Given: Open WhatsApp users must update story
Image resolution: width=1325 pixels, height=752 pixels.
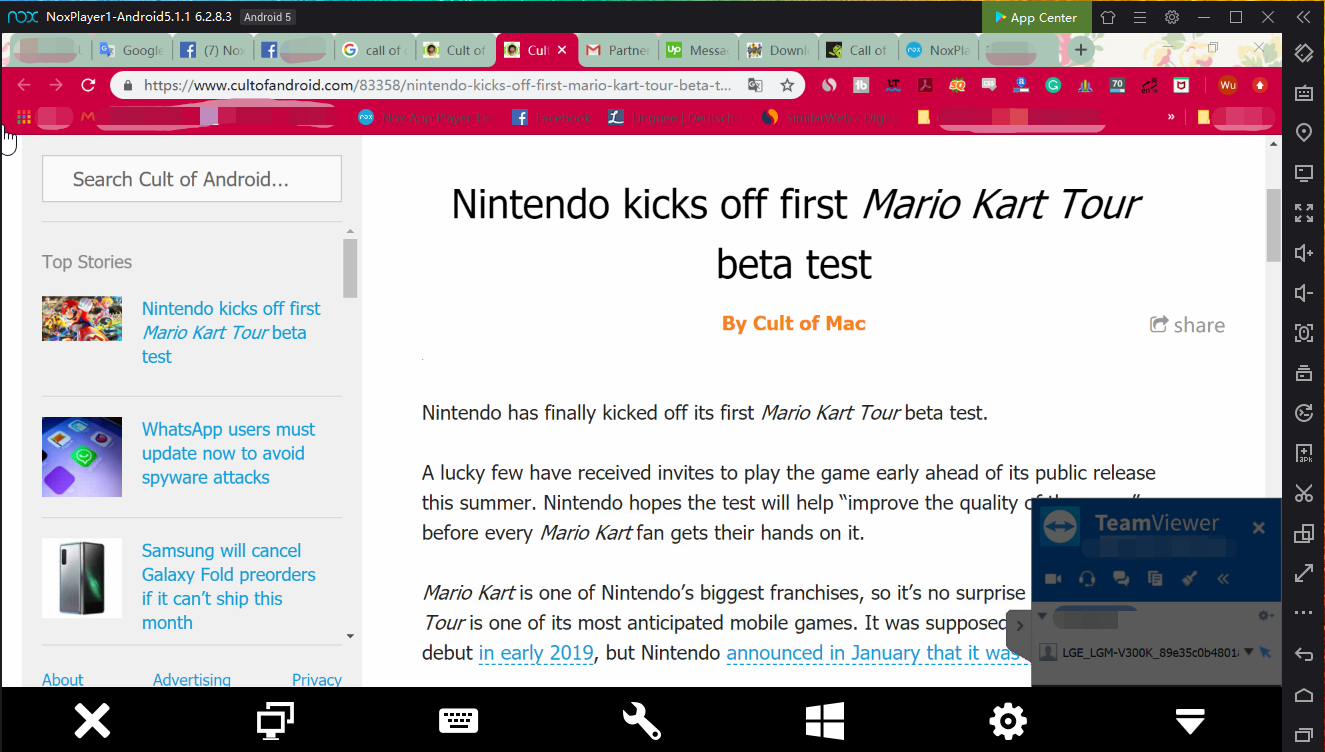Looking at the screenshot, I should (x=228, y=453).
